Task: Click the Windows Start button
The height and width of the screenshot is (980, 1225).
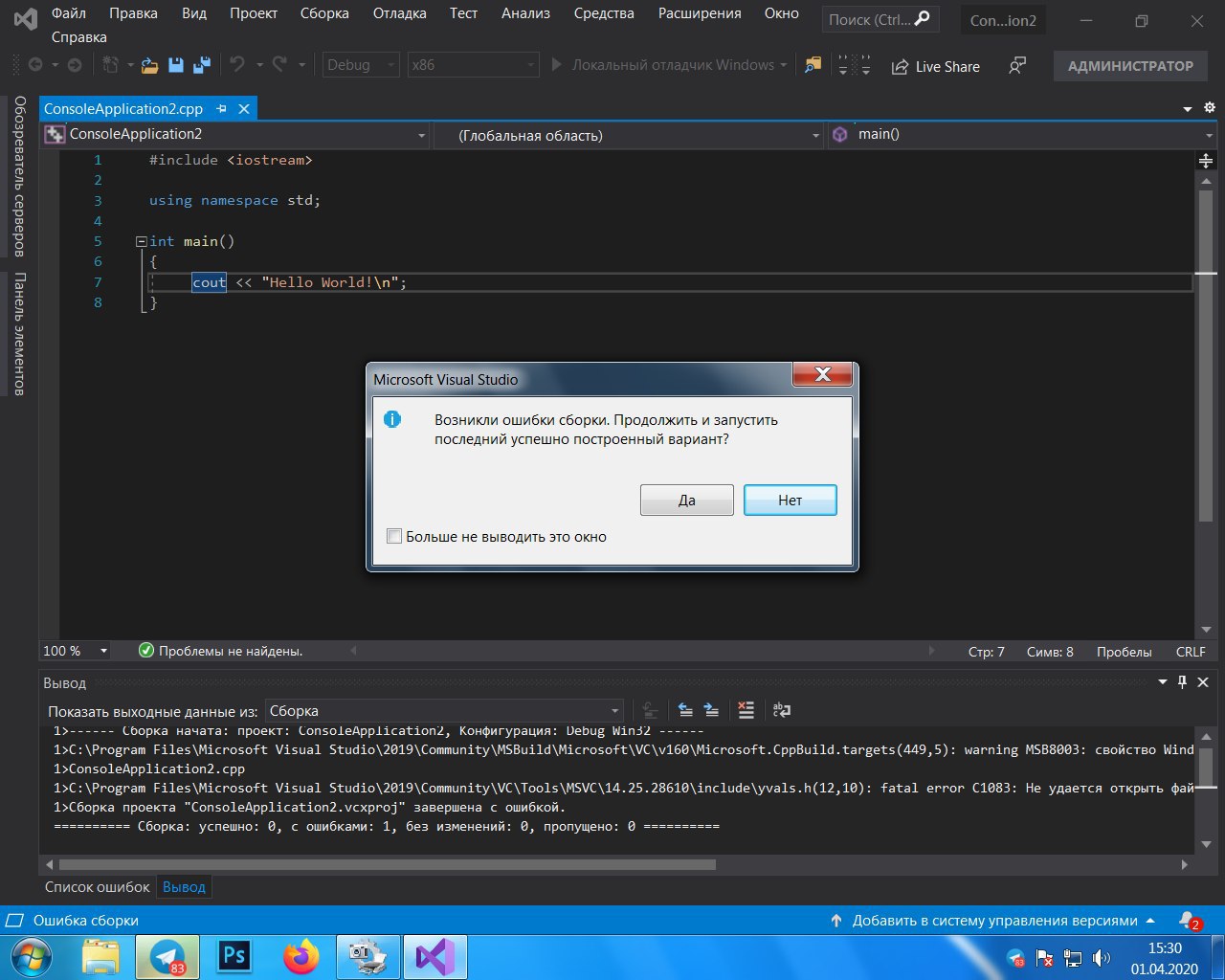Action: 32,956
